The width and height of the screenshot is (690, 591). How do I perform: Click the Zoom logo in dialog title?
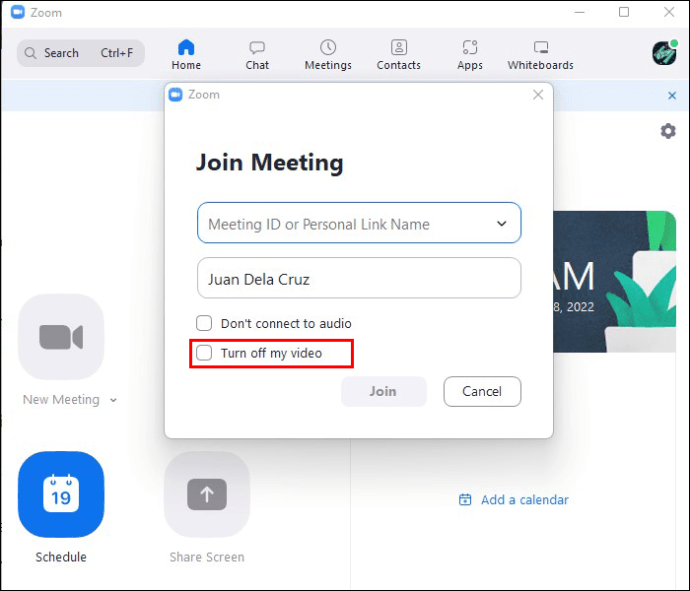176,95
